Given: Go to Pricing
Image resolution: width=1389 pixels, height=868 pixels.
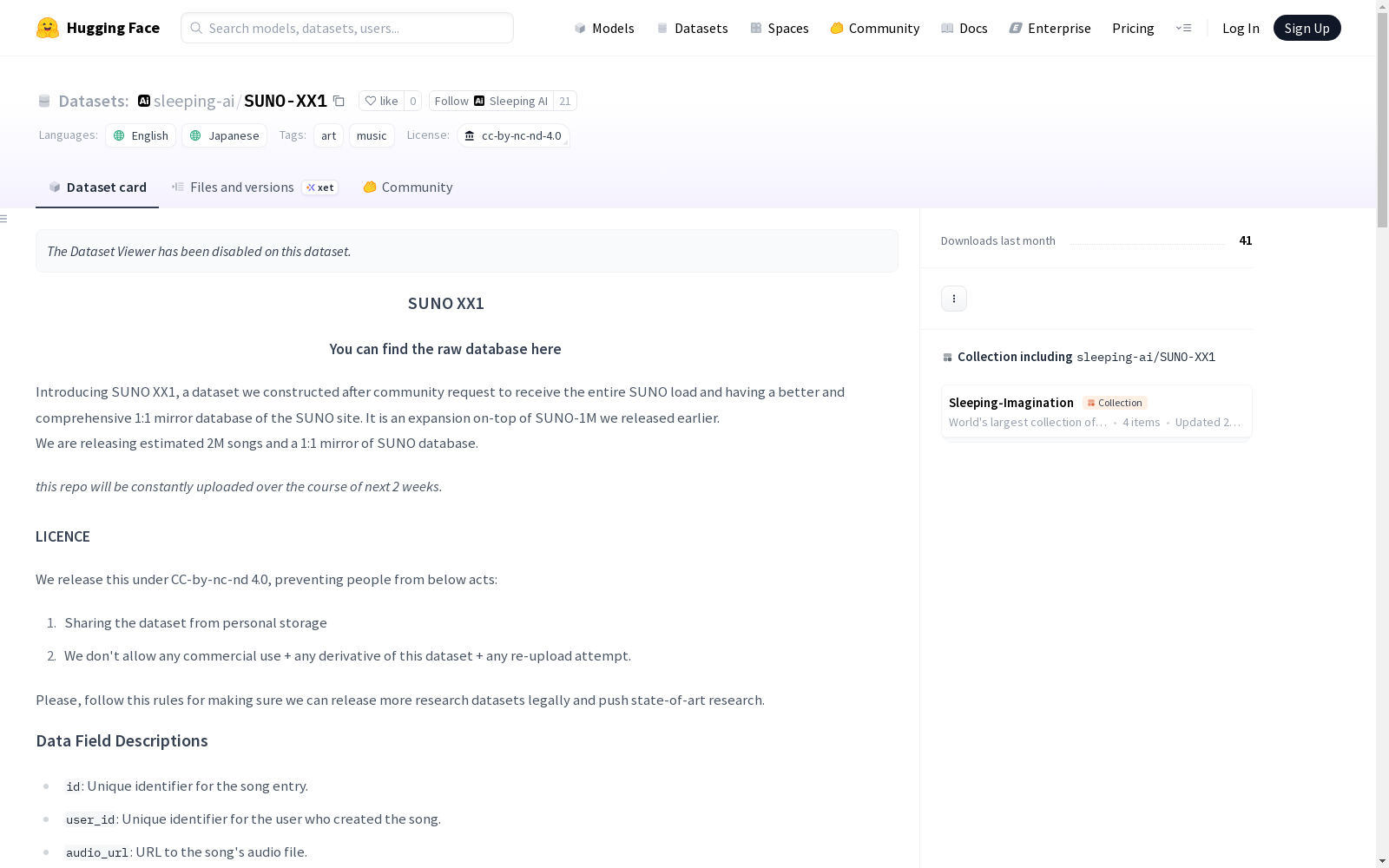Looking at the screenshot, I should click(1133, 28).
